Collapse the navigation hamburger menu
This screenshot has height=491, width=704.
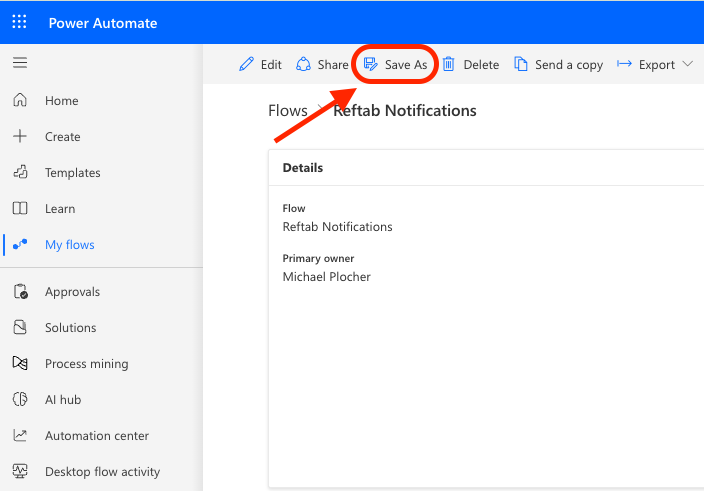coord(20,62)
